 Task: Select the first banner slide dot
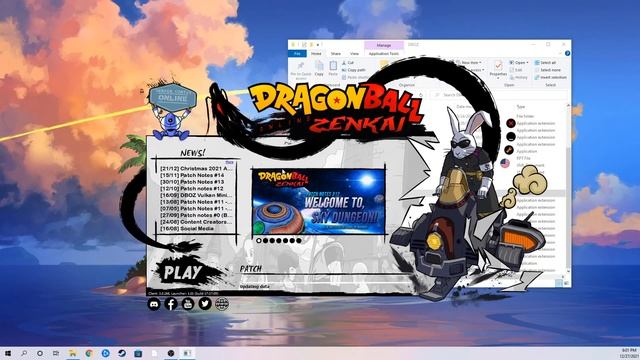(259, 240)
